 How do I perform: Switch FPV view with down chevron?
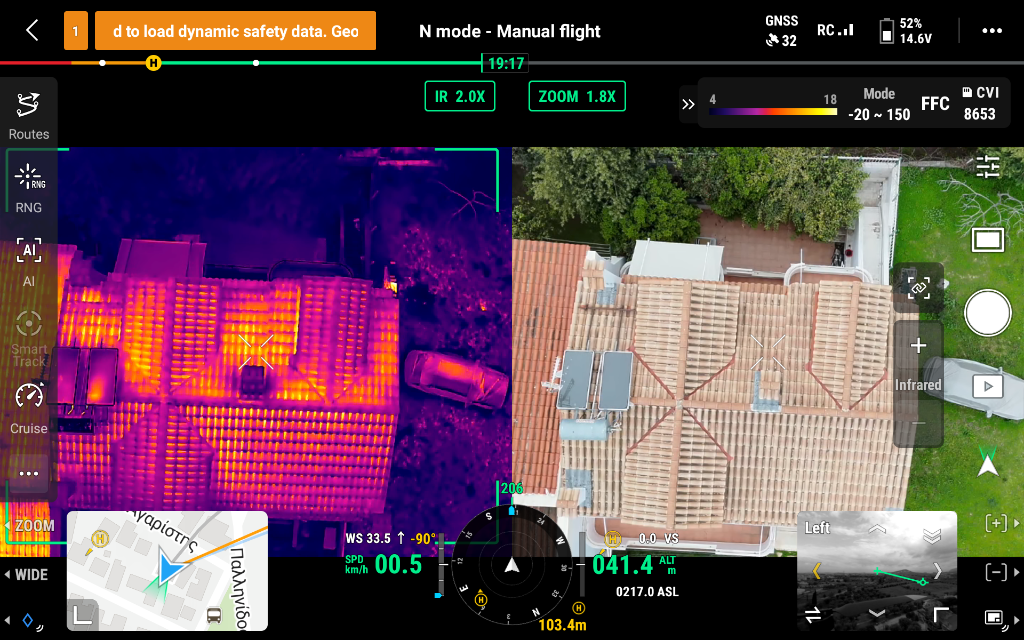click(877, 613)
